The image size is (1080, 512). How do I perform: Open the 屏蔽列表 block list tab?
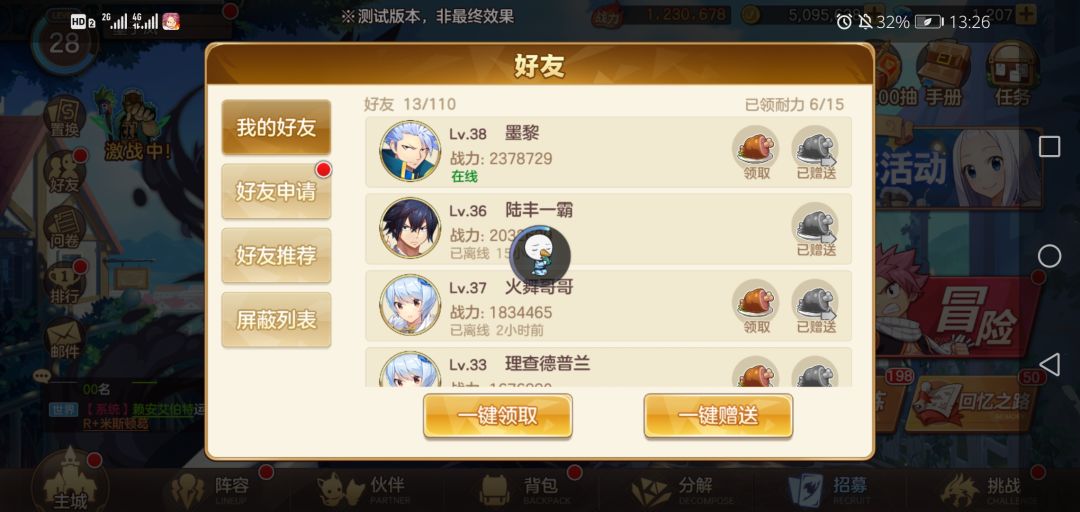[x=276, y=320]
